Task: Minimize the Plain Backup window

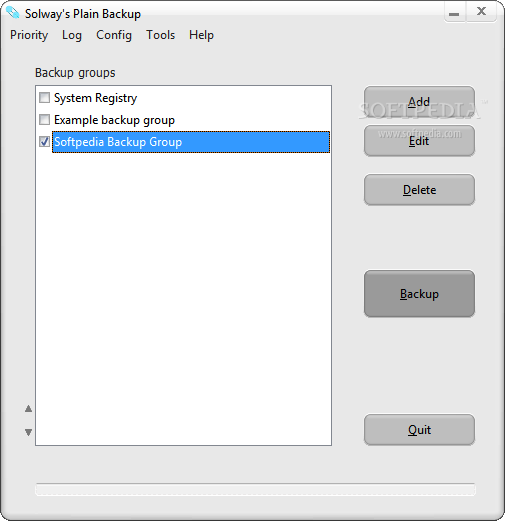Action: [454, 13]
